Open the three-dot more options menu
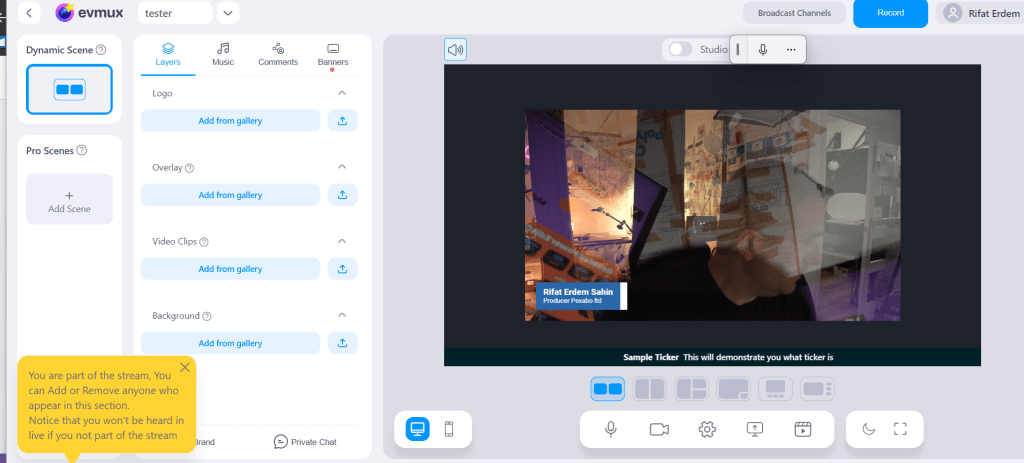Screen dimensions: 1024x463 [791, 50]
